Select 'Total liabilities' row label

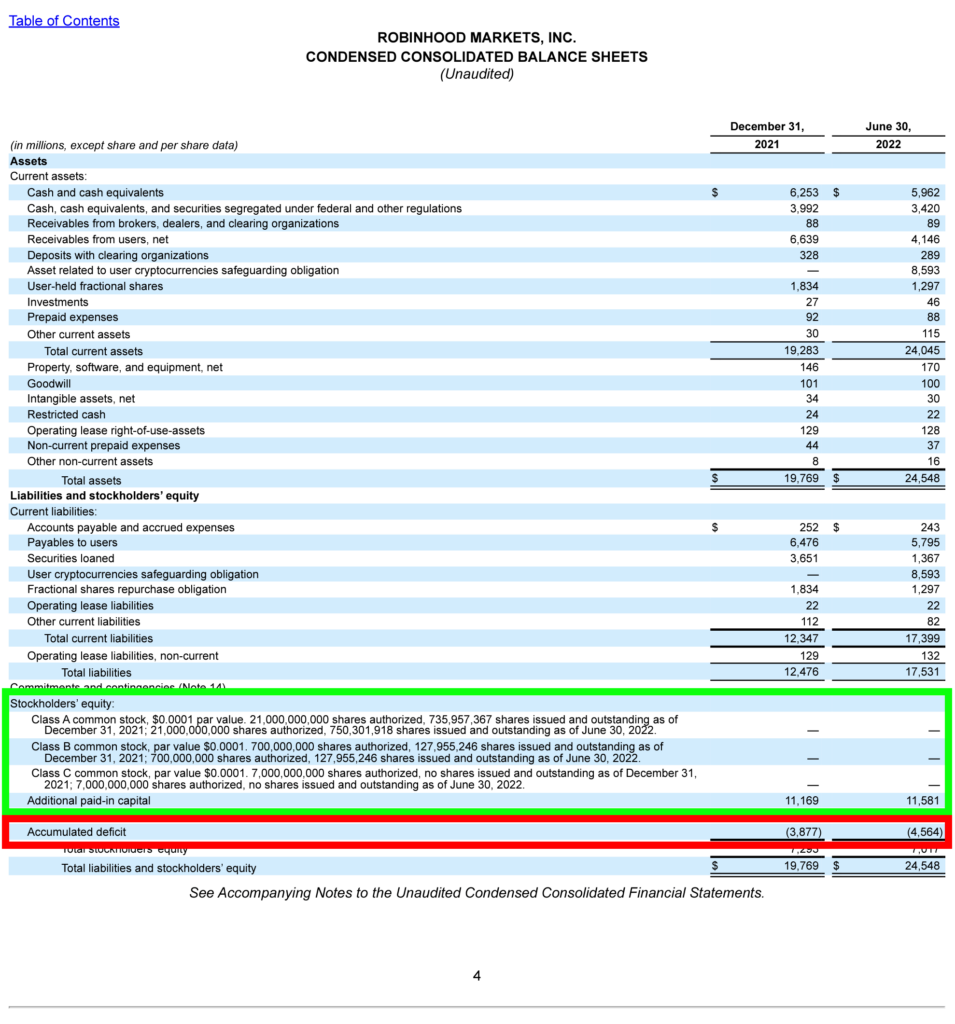(x=96, y=673)
